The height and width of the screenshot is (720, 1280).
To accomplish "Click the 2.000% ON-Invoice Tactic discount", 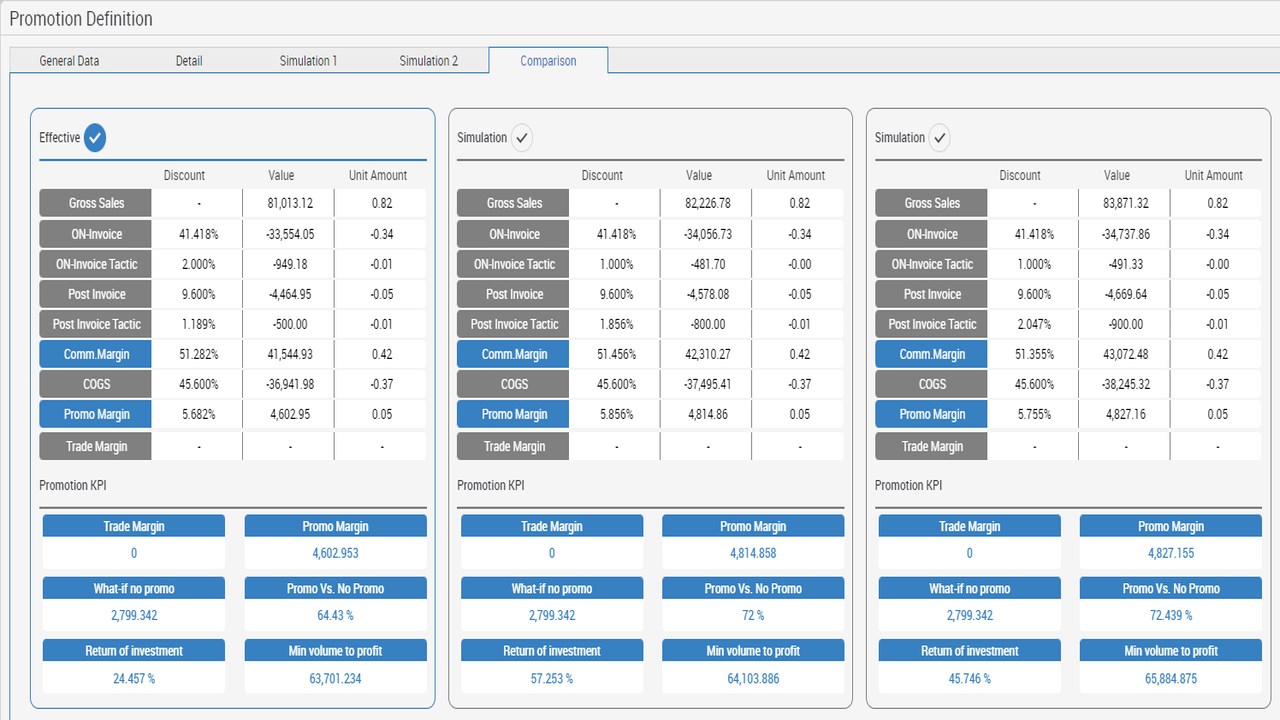I will 198,264.
